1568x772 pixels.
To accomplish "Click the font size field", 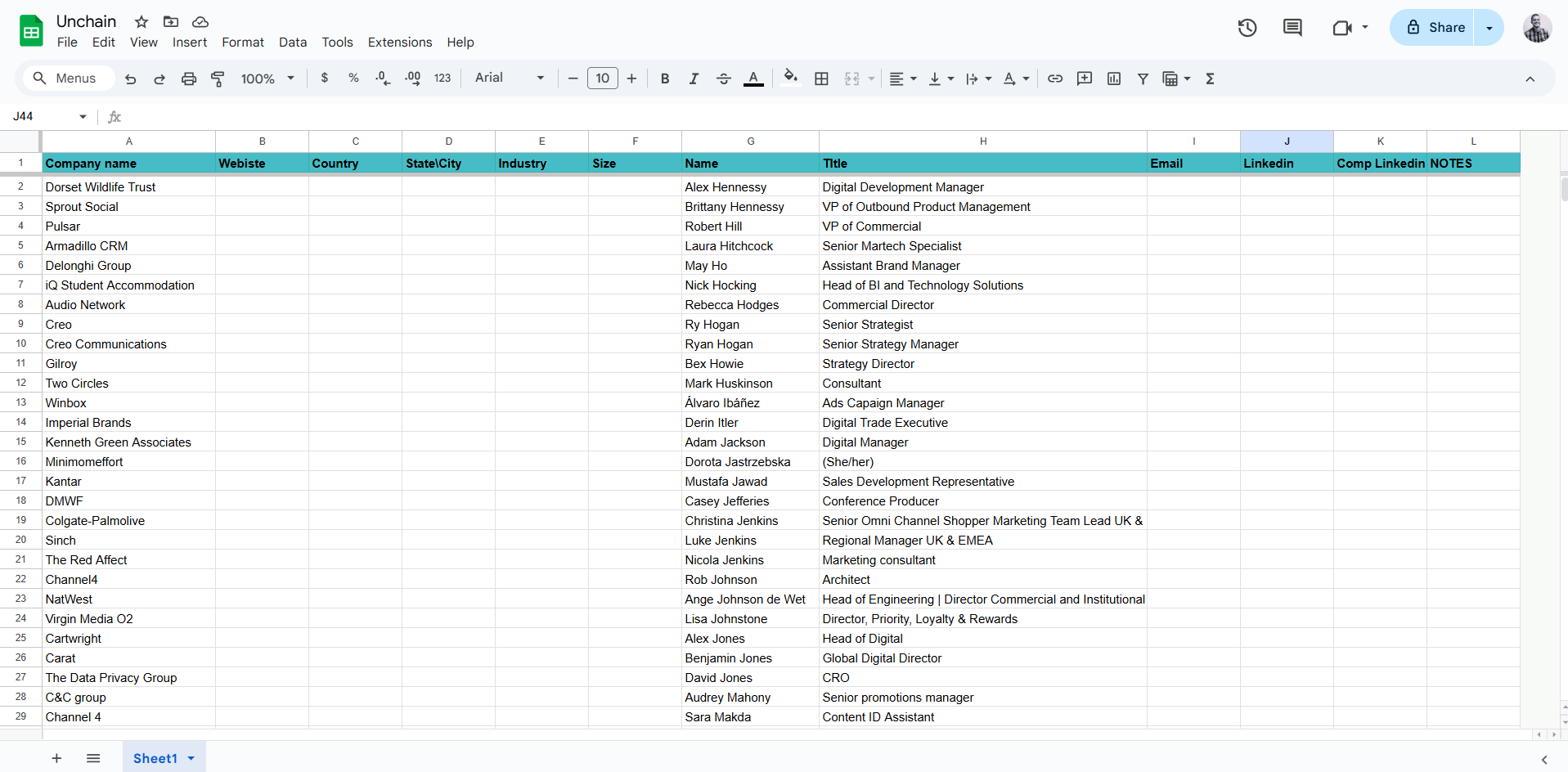I will tap(603, 79).
